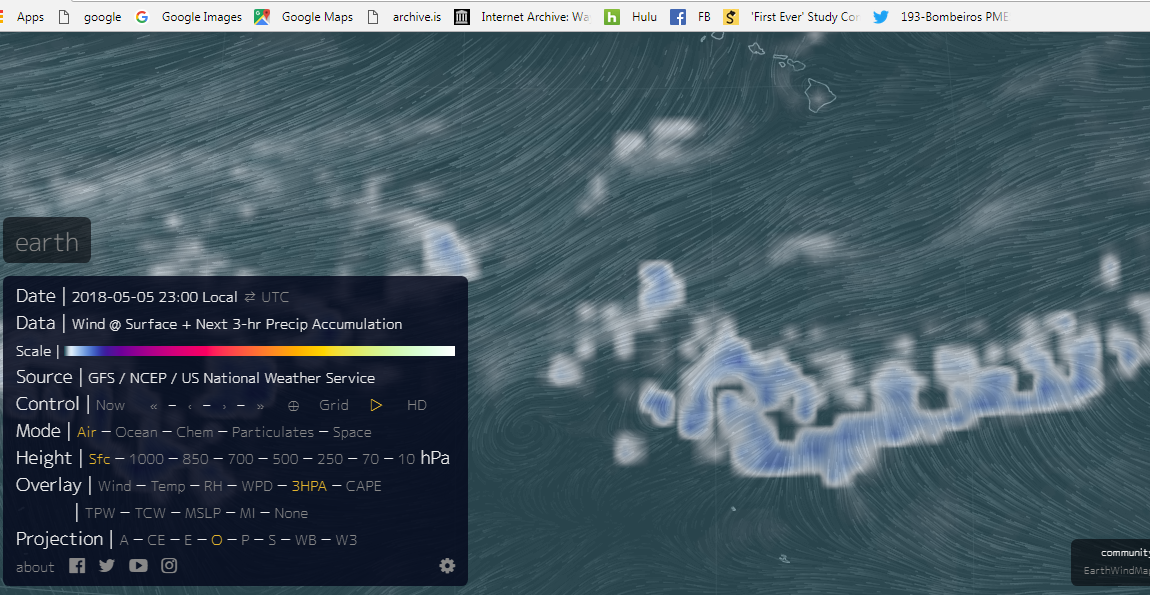Select Ocean mode
This screenshot has width=1150, height=595.
tap(136, 432)
